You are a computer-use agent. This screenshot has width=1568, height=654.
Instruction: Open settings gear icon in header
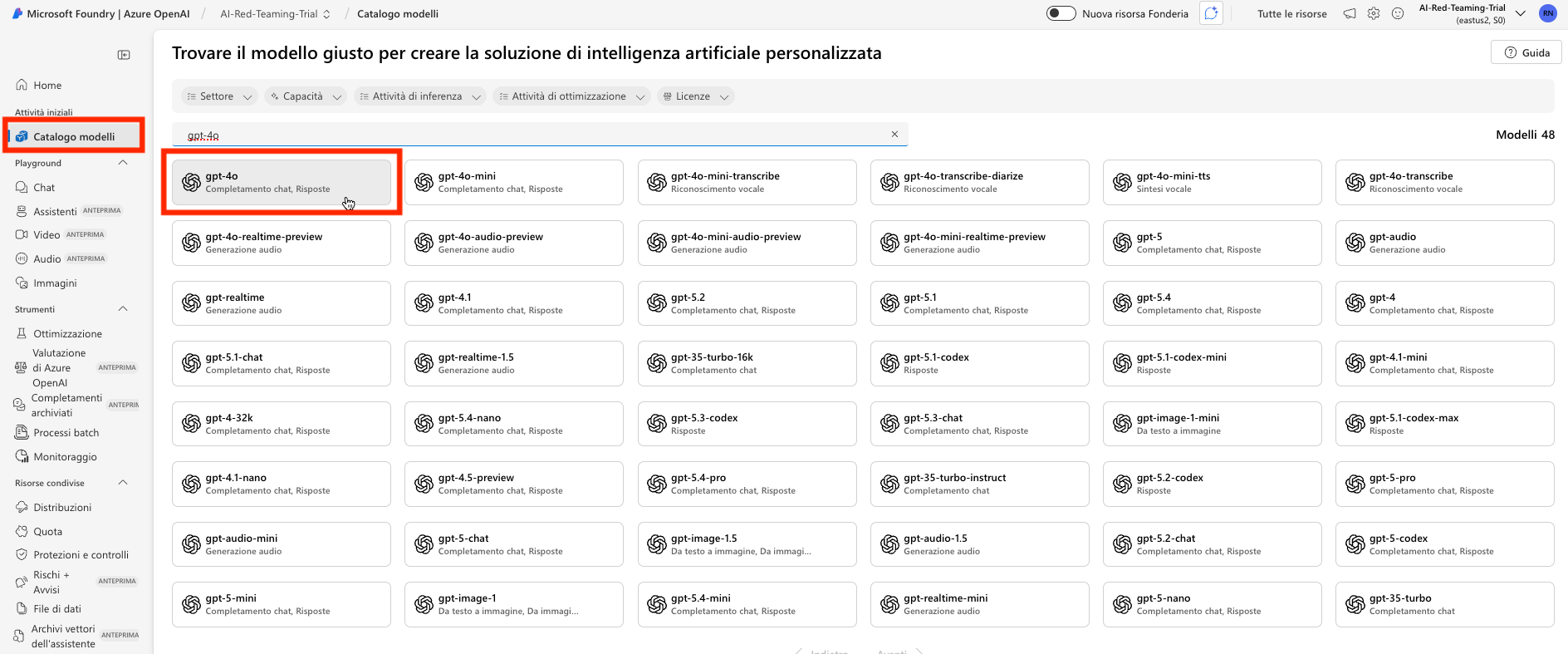point(1374,13)
